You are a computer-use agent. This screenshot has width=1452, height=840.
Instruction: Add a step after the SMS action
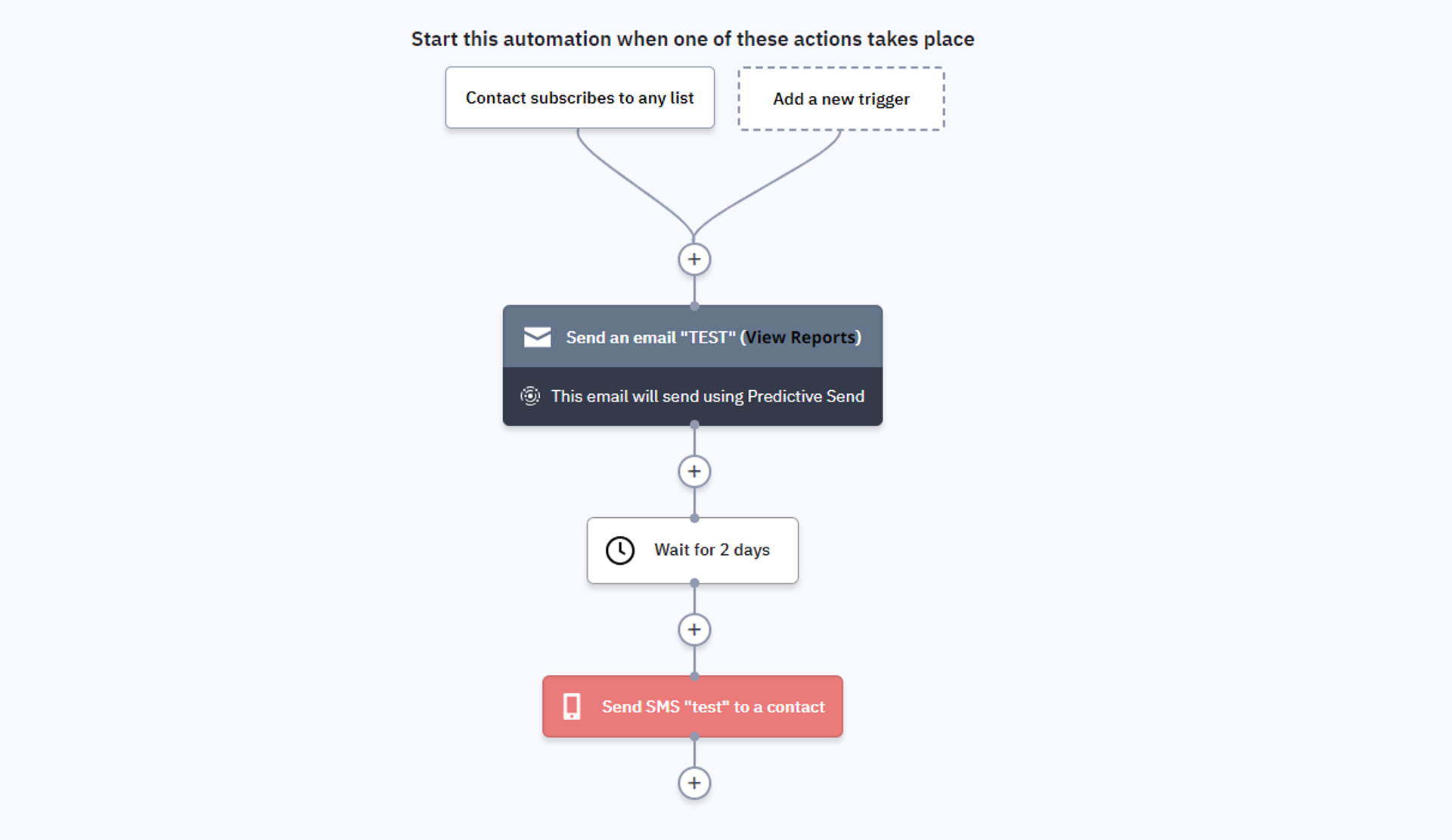click(x=694, y=783)
